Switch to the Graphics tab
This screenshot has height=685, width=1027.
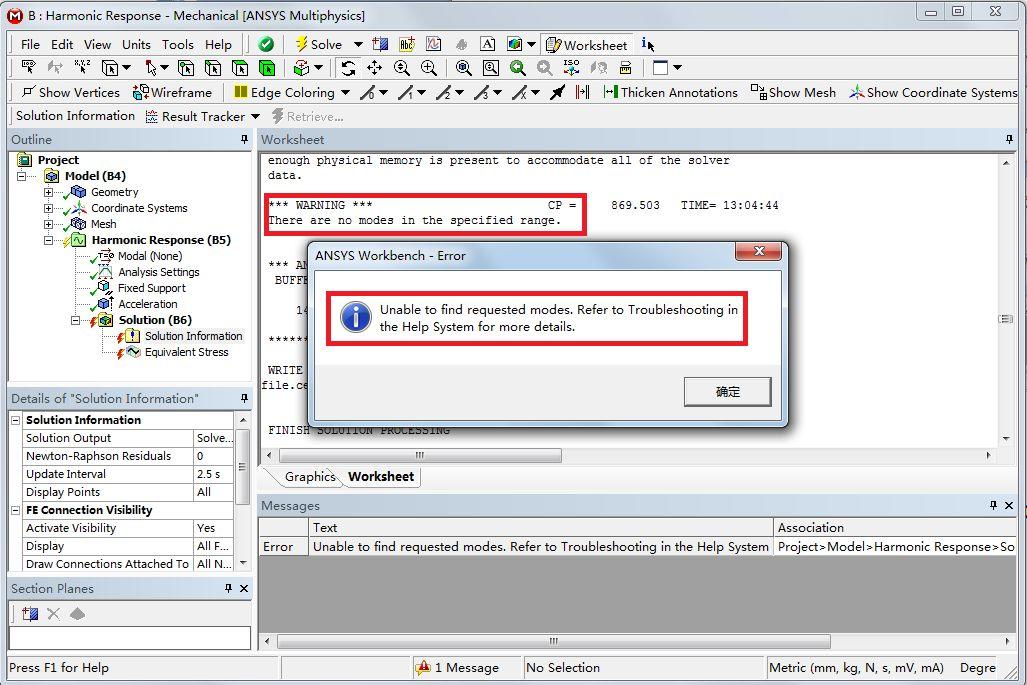[309, 477]
